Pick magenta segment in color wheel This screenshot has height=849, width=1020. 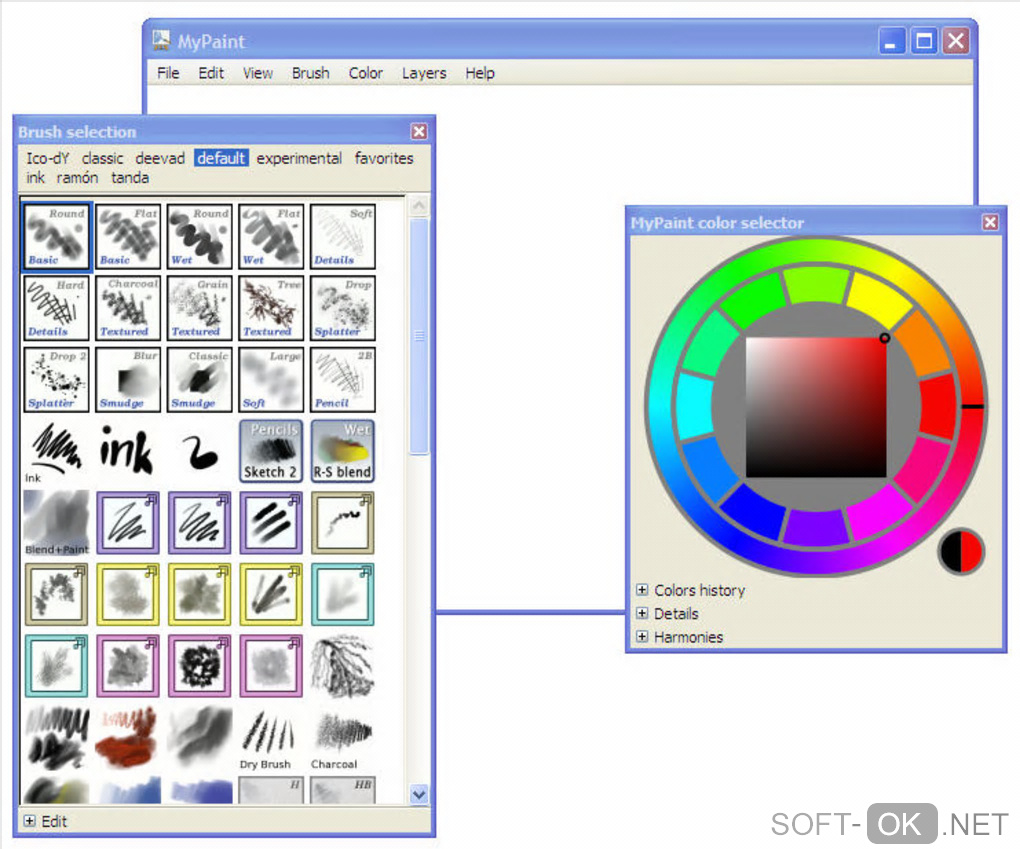(881, 512)
